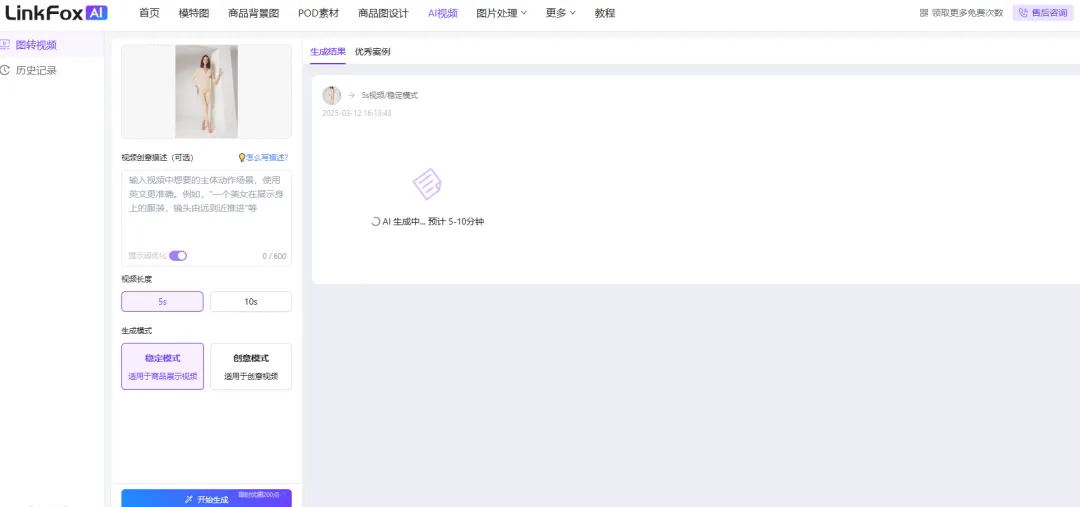Click the 图转视频 sidebar icon
The height and width of the screenshot is (507, 1080).
[x=5, y=45]
